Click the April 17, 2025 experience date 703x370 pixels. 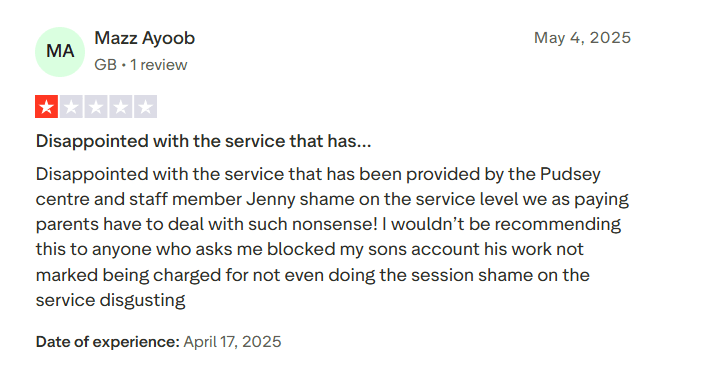coord(232,342)
